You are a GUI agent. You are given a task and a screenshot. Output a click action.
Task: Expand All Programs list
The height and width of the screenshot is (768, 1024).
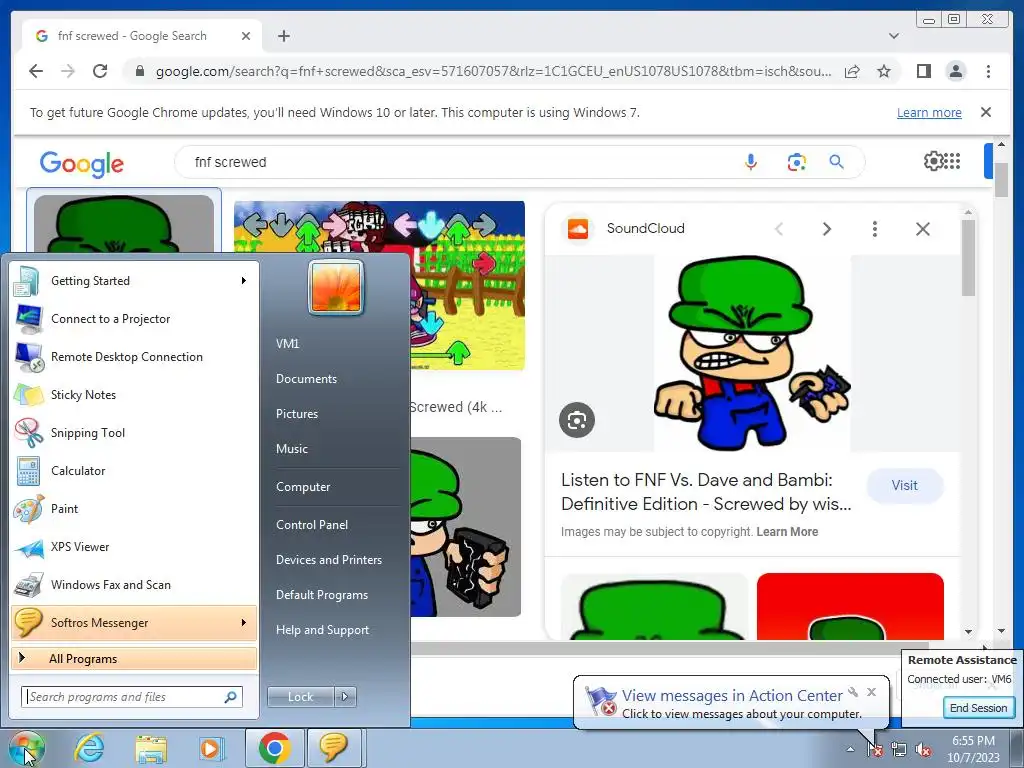[x=134, y=658]
